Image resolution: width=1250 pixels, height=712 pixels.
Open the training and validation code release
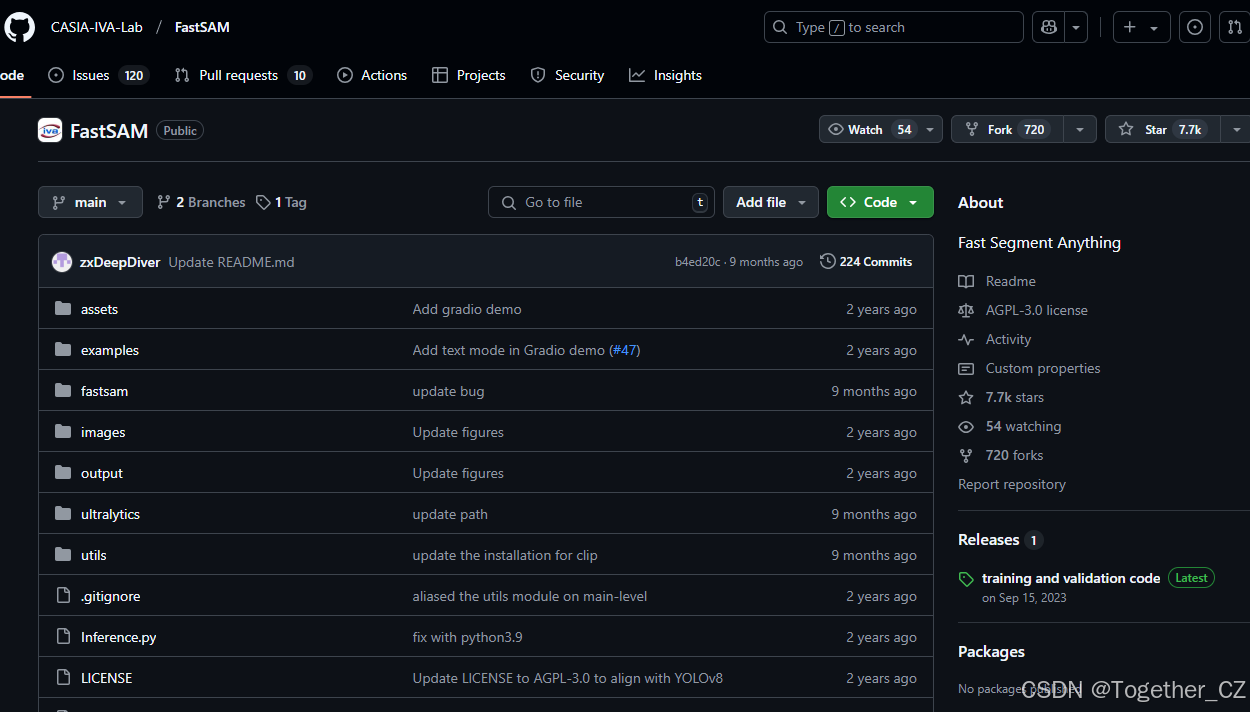(x=1071, y=578)
